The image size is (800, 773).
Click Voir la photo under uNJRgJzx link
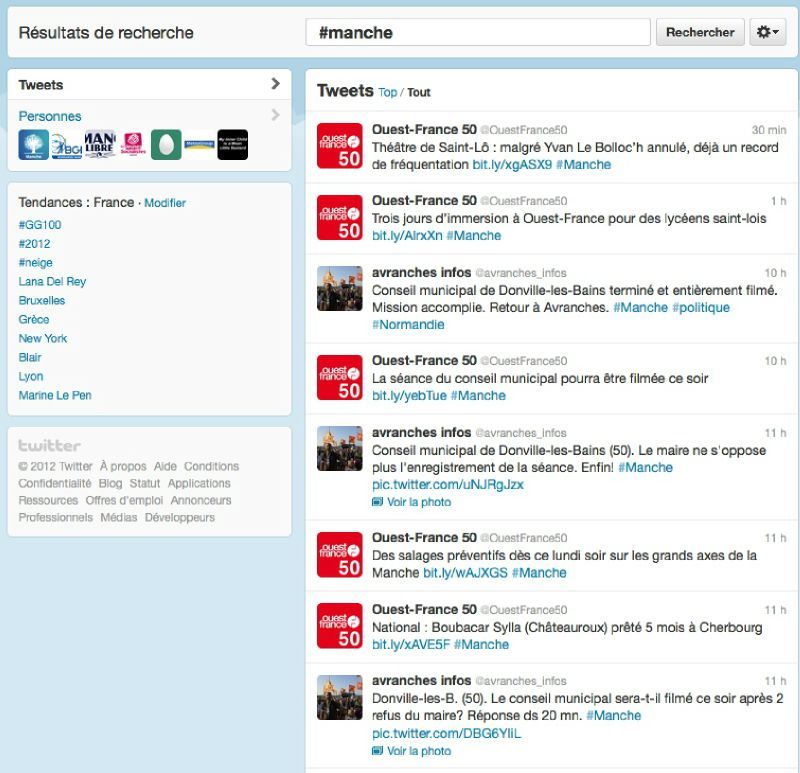click(411, 502)
